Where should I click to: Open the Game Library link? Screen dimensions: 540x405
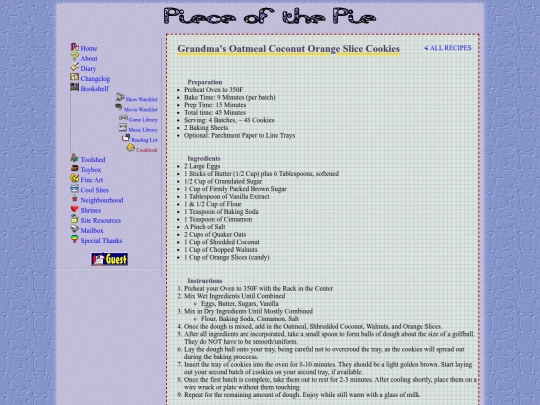click(143, 120)
